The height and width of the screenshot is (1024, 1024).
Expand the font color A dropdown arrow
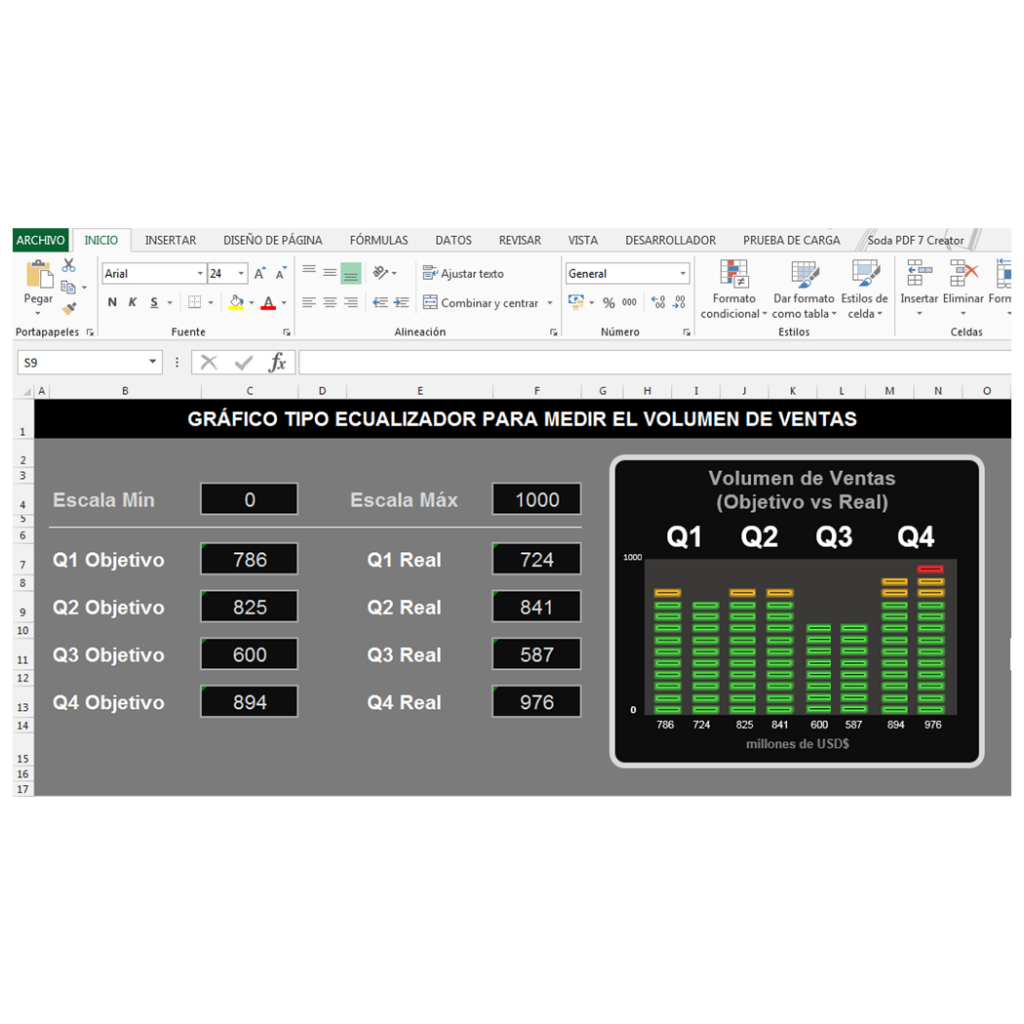(x=284, y=302)
